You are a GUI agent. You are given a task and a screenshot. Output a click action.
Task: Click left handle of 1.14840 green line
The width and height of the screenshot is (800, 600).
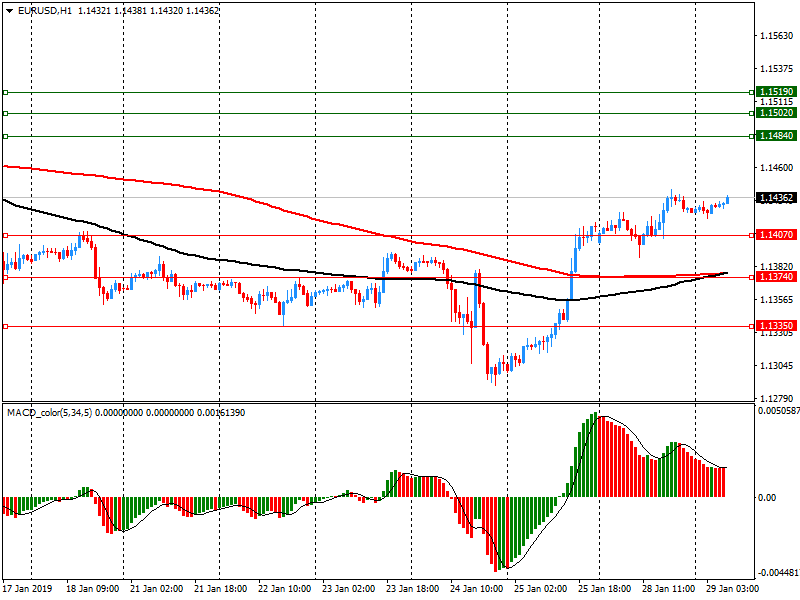tap(5, 136)
